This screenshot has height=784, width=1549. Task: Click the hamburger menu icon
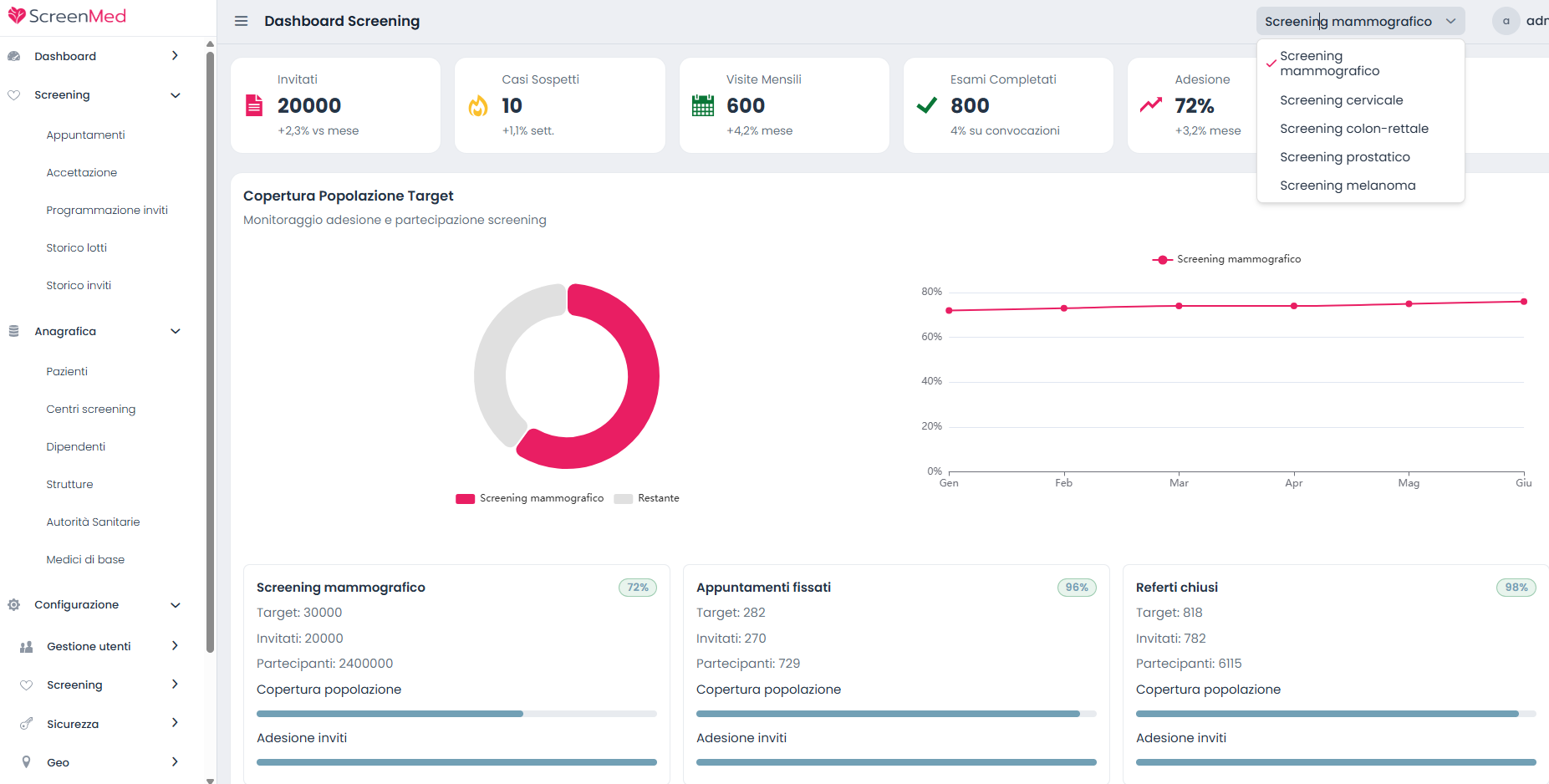[241, 21]
